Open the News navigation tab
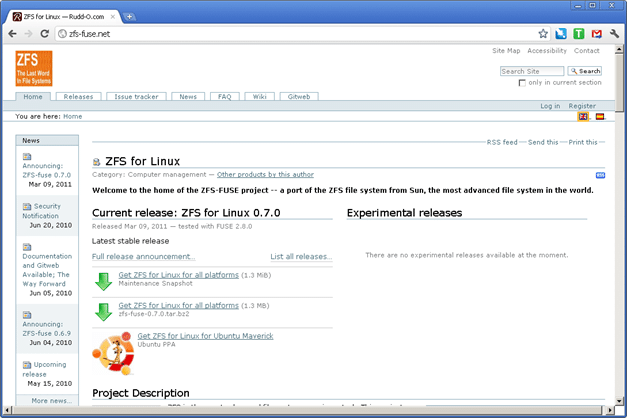Image resolution: width=627 pixels, height=418 pixels. click(188, 97)
